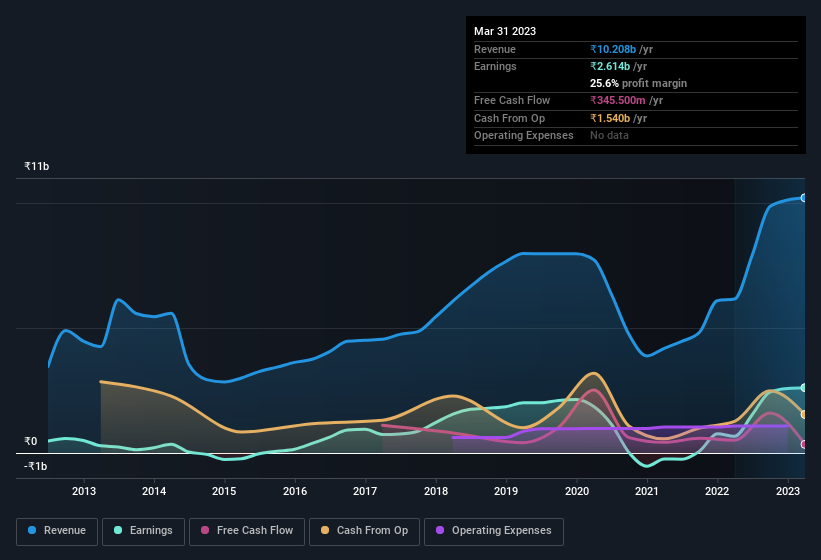Click the Revenue row label in tooltip

tap(495, 49)
